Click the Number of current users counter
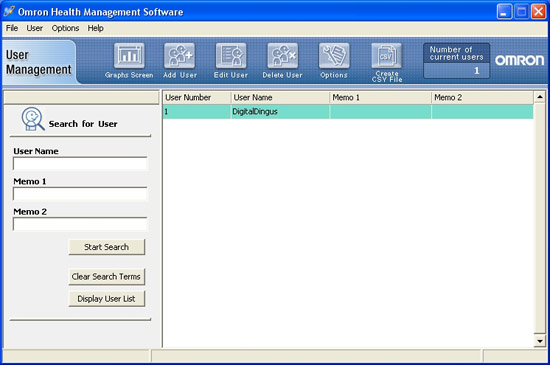Screen dimensions: 550x365 (x=456, y=61)
